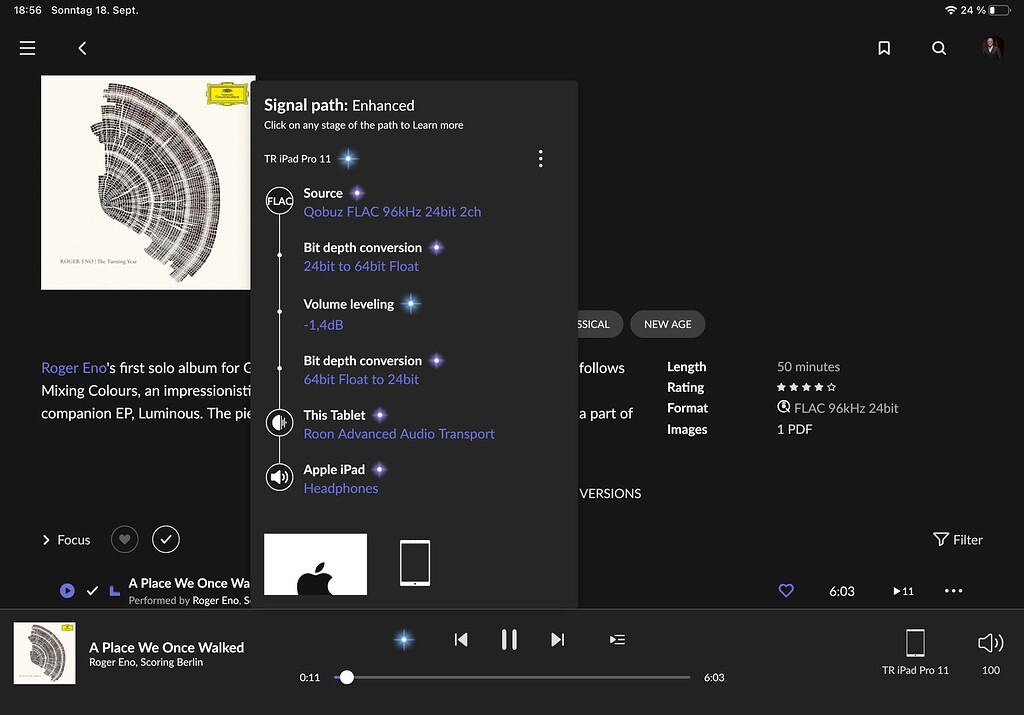Open the three-dot menu in the Signal path popup

(x=541, y=158)
